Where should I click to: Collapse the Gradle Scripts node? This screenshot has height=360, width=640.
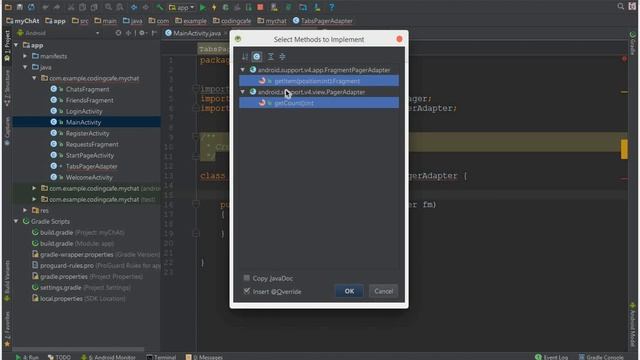(x=16, y=221)
